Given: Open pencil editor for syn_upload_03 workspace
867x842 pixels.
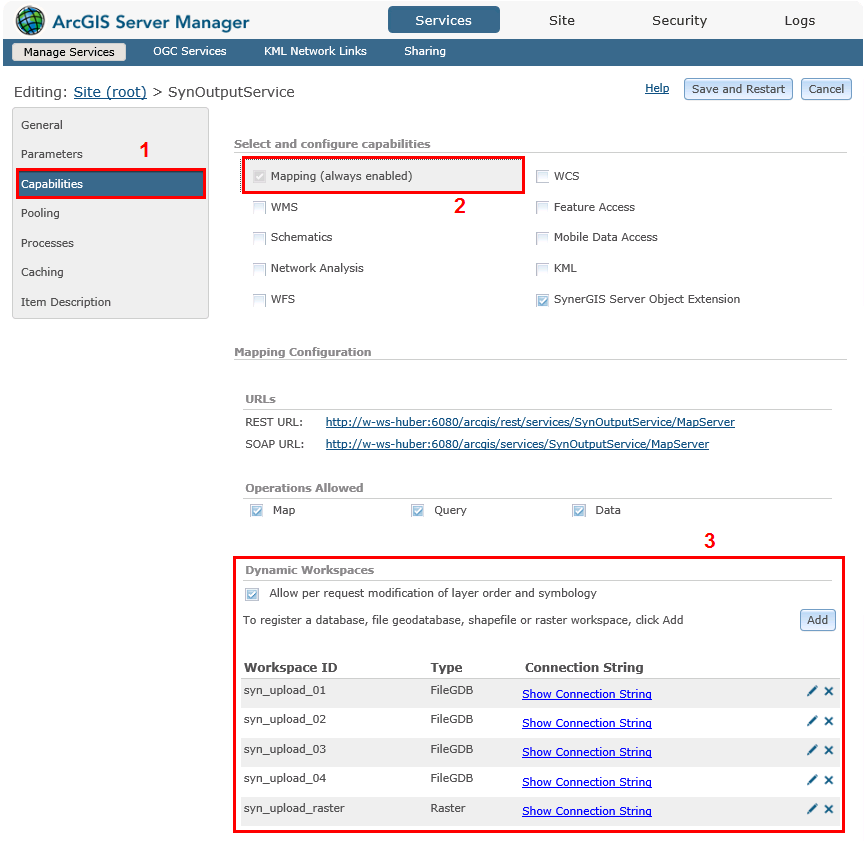Looking at the screenshot, I should (x=813, y=750).
